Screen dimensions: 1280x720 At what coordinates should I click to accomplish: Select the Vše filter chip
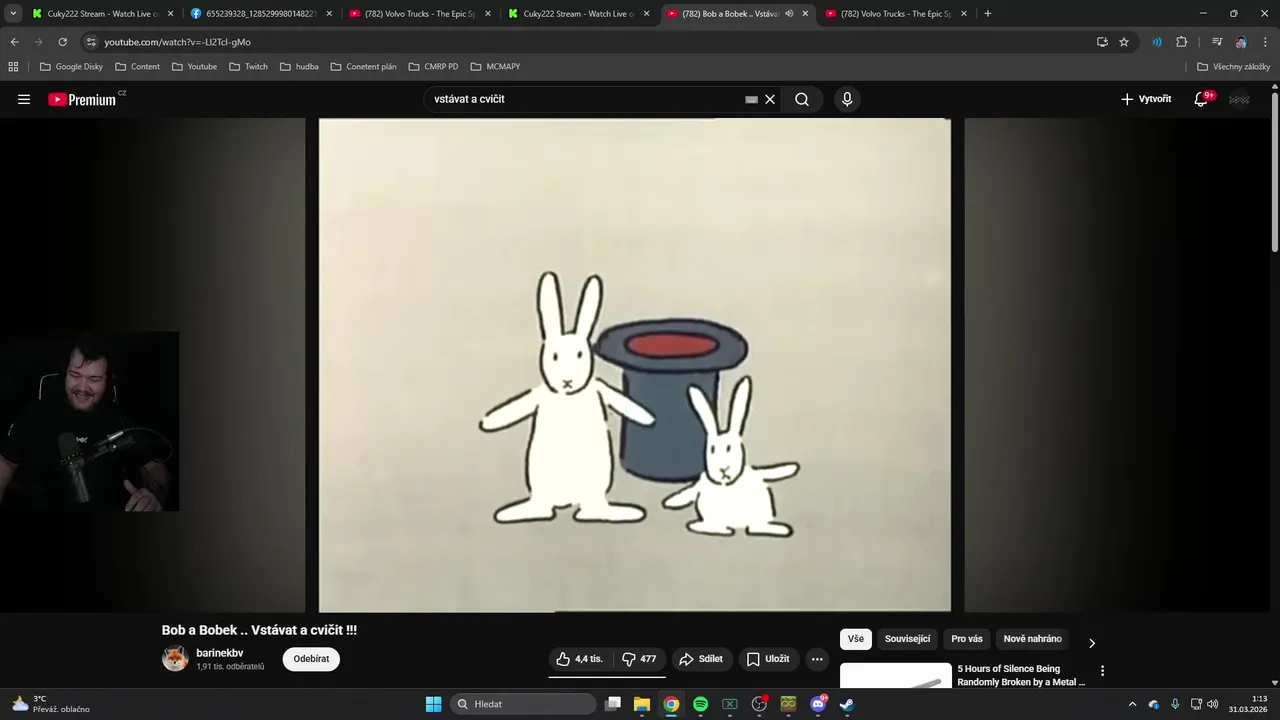click(x=856, y=639)
